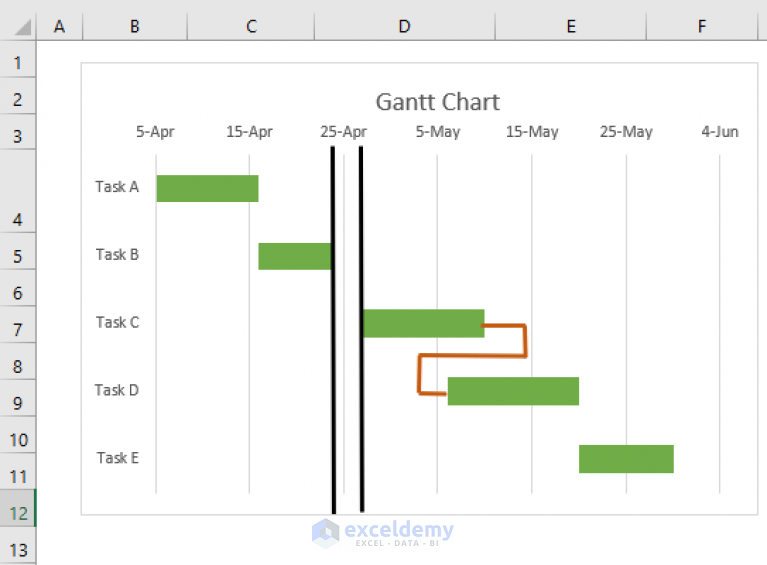Select column A header
Screen dimensions: 767x565
pos(59,26)
